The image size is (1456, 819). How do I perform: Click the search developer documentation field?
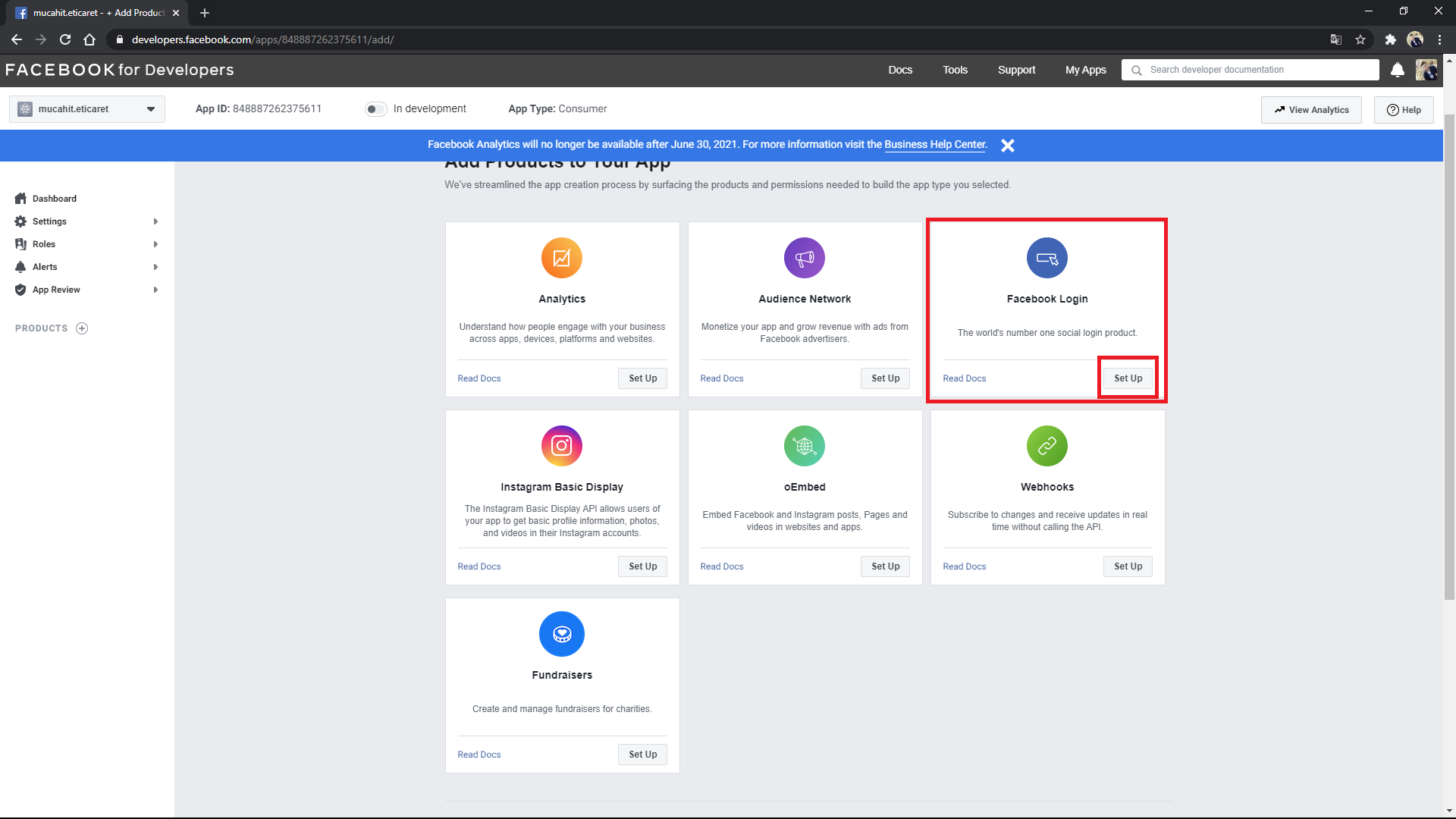[1250, 70]
